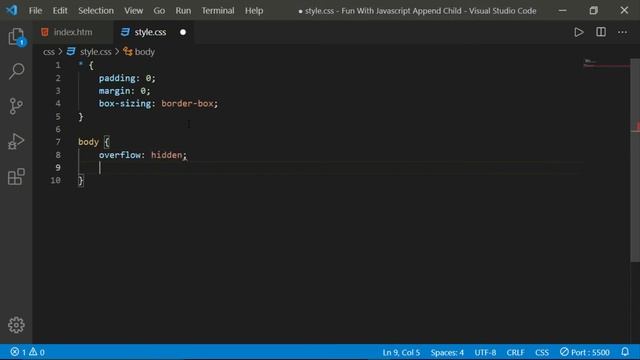Click the closing brace on line 10
Image resolution: width=640 pixels, height=360 pixels.
(x=81, y=180)
